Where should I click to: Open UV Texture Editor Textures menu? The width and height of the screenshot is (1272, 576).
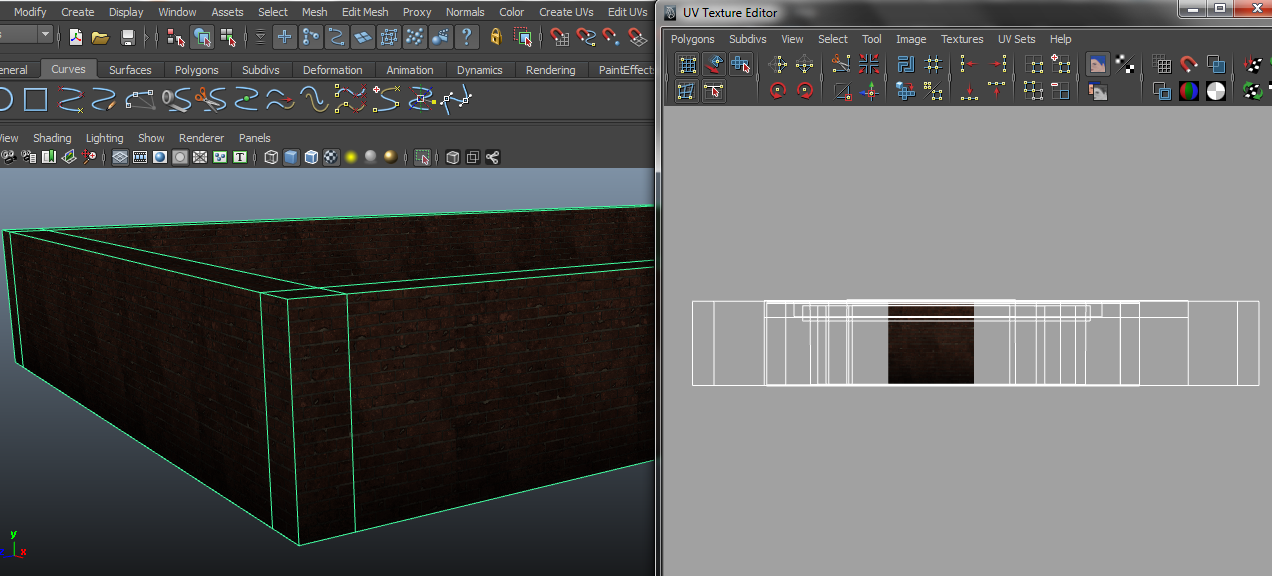click(962, 39)
